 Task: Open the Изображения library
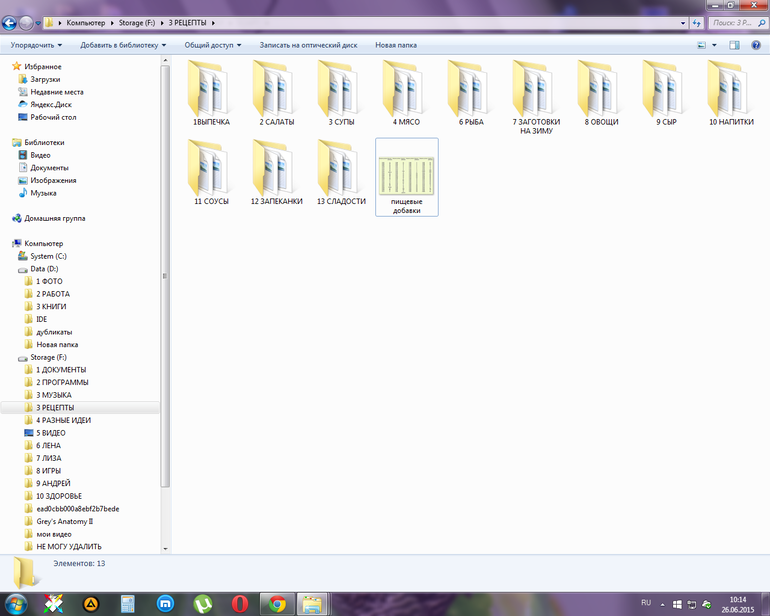click(53, 180)
